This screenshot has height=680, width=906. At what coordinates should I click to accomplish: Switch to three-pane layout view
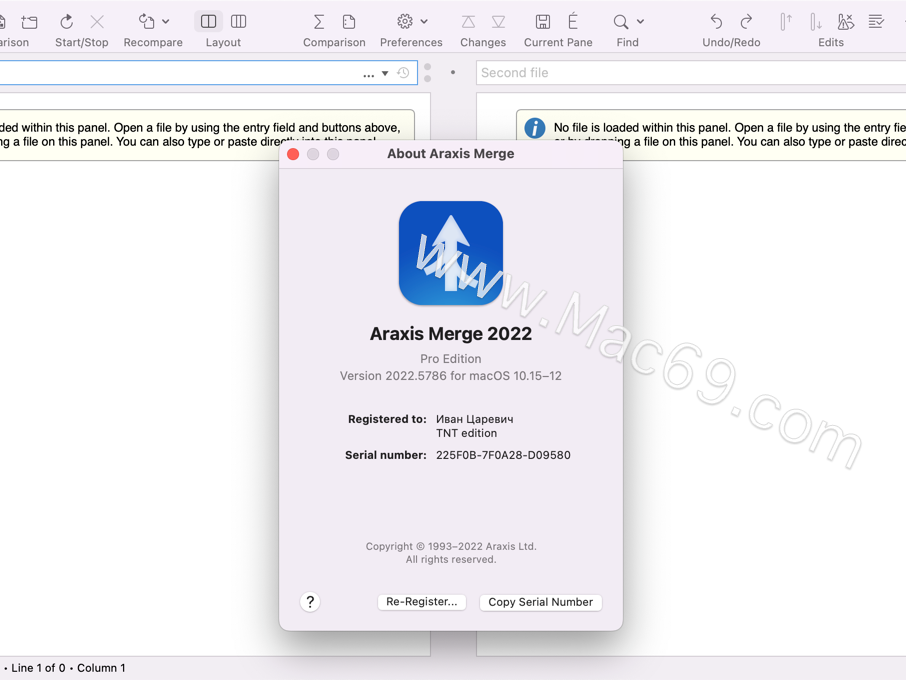[x=238, y=20]
